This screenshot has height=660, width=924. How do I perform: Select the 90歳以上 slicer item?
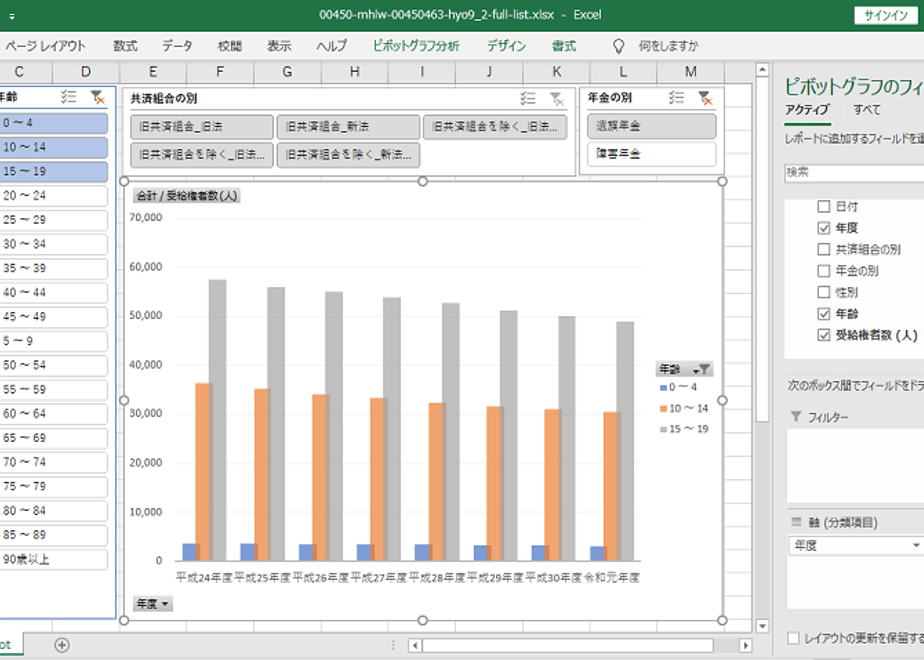(53, 559)
